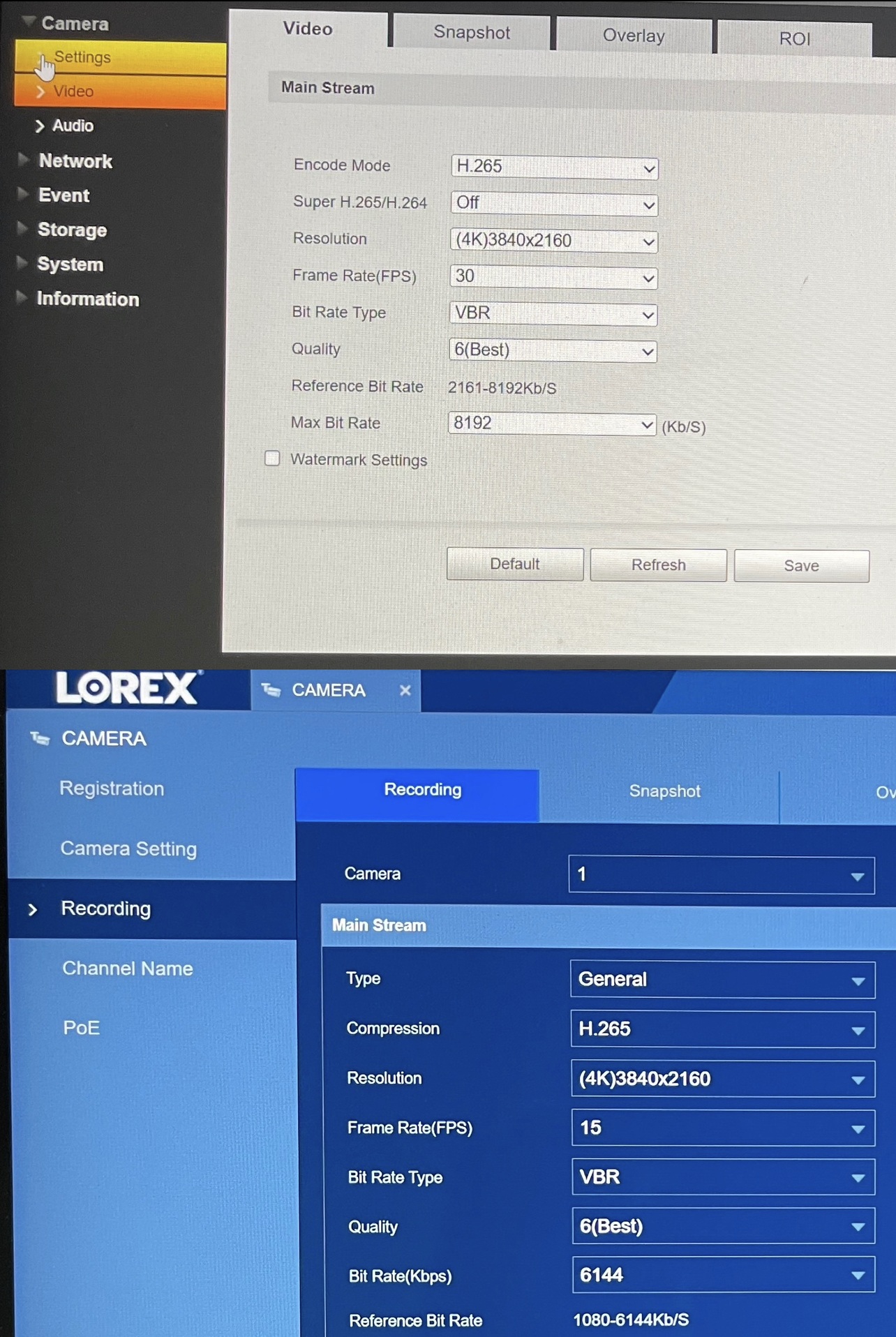
Task: Expand the Max Bit Rate 8192 dropdown
Action: click(551, 424)
